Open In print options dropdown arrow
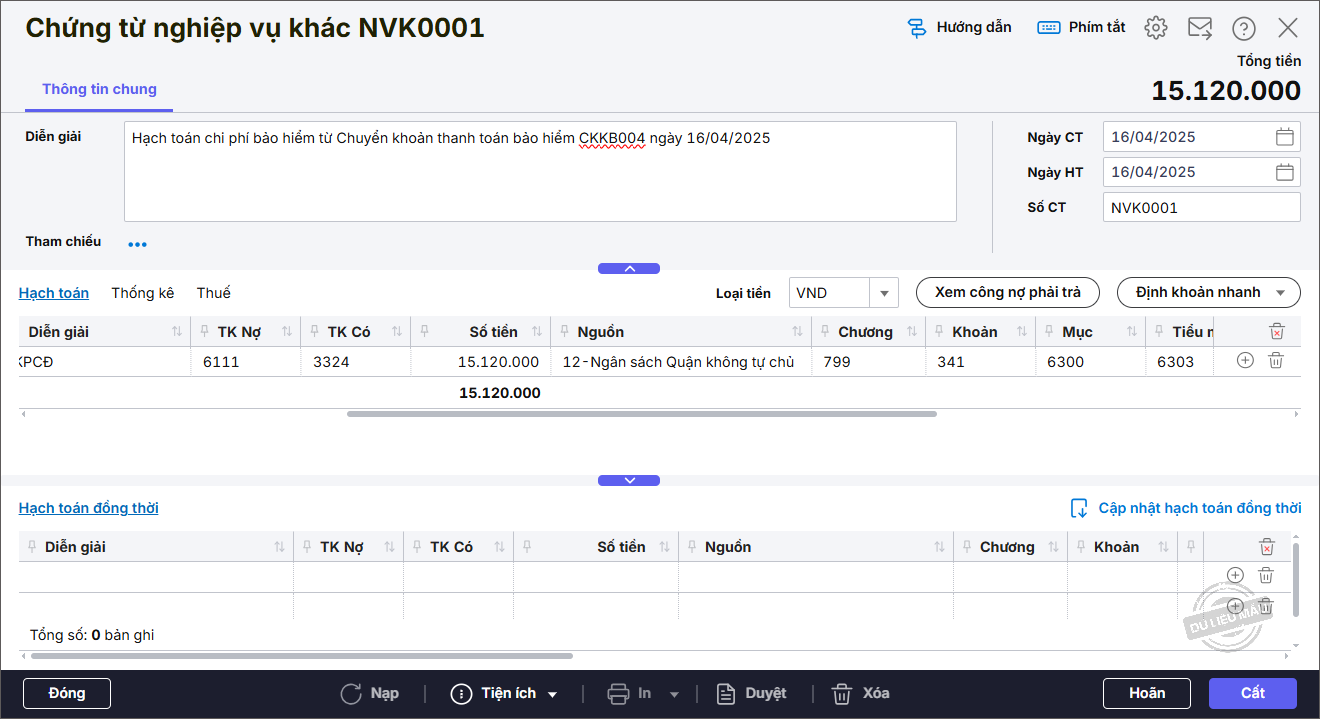This screenshot has height=719, width=1320. coord(674,694)
